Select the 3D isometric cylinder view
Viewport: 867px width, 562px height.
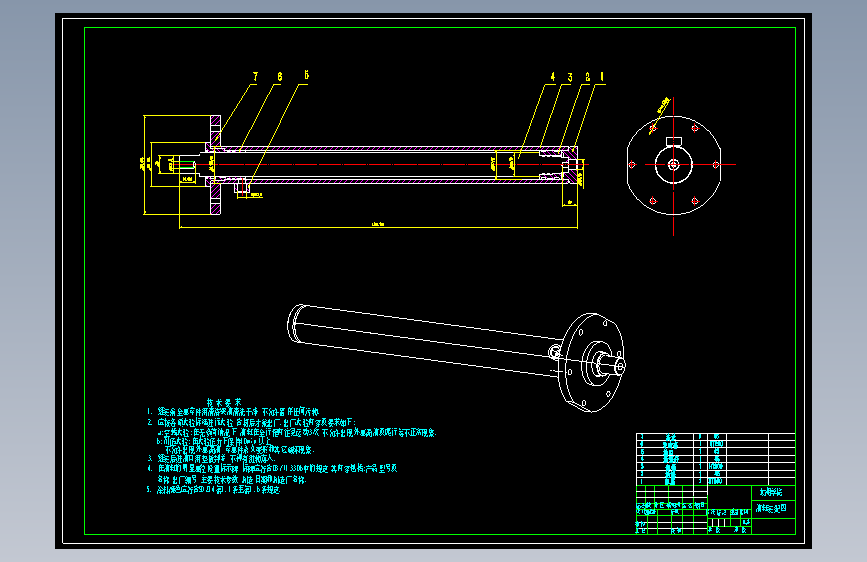click(x=457, y=357)
